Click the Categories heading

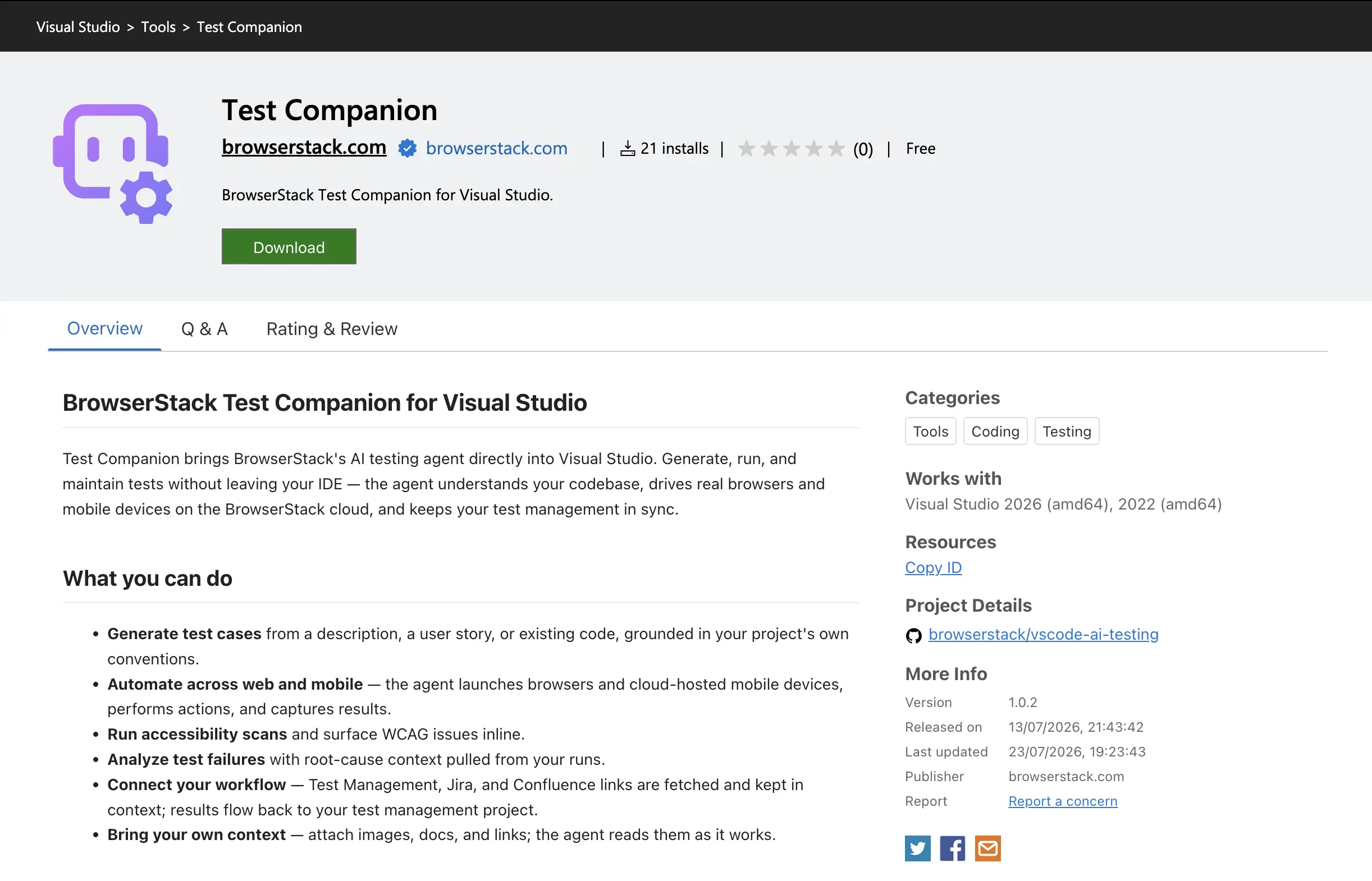pos(952,398)
